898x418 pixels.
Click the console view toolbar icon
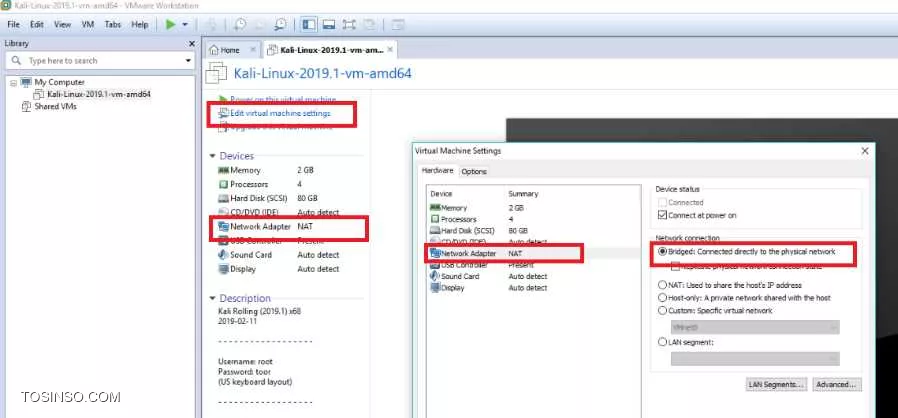tap(398, 25)
